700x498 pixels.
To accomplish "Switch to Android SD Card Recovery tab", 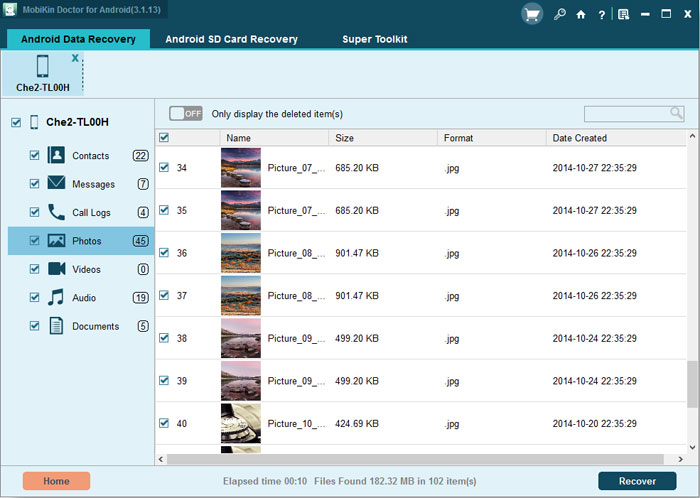I will coord(231,39).
